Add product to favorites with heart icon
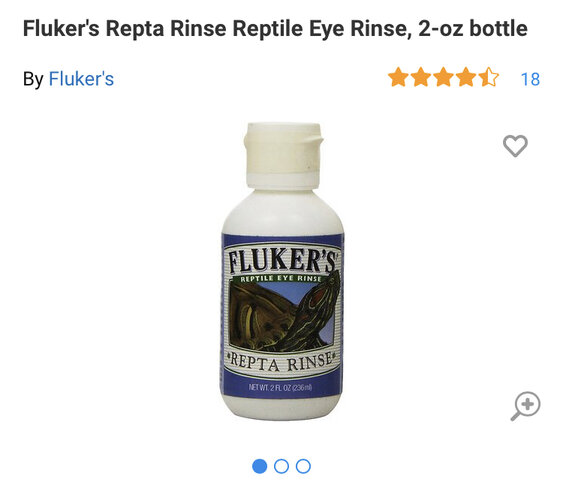 [x=515, y=145]
